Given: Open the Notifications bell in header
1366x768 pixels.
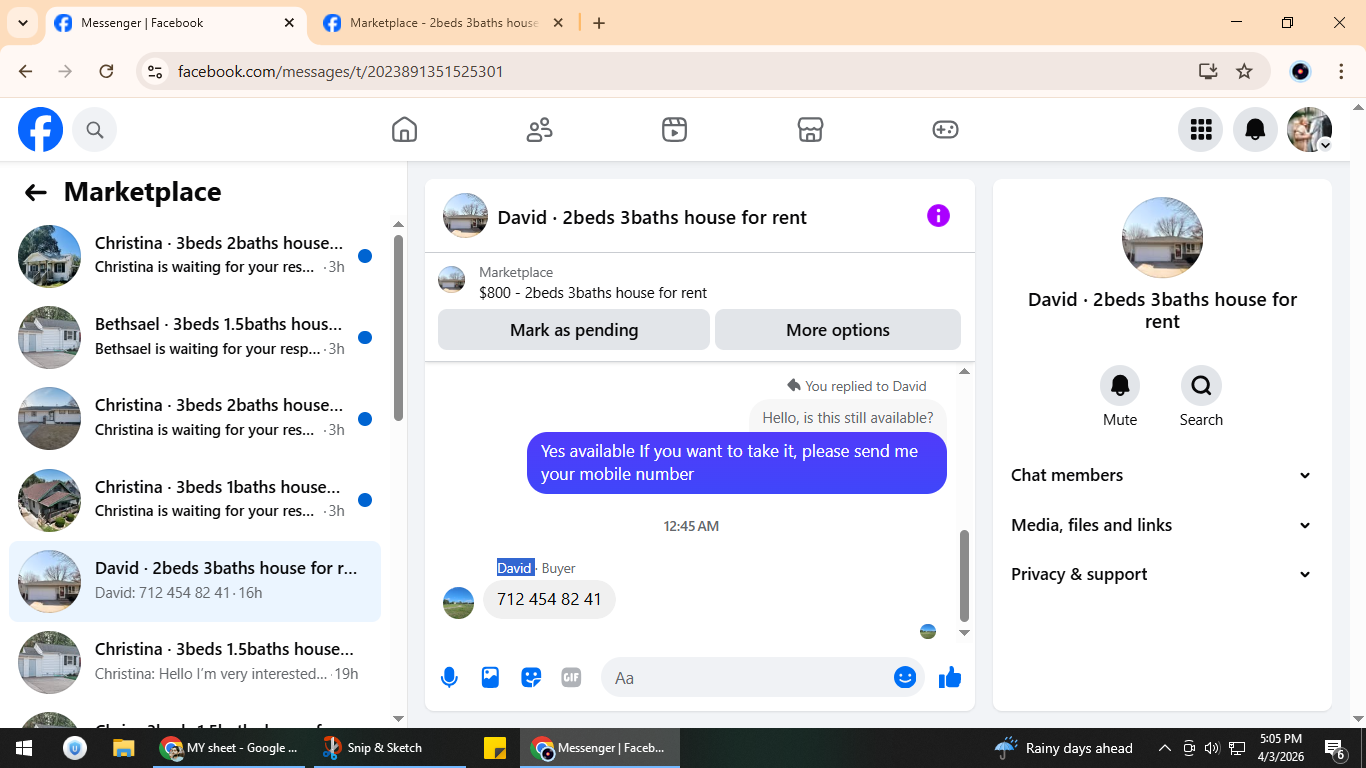Looking at the screenshot, I should [x=1255, y=130].
